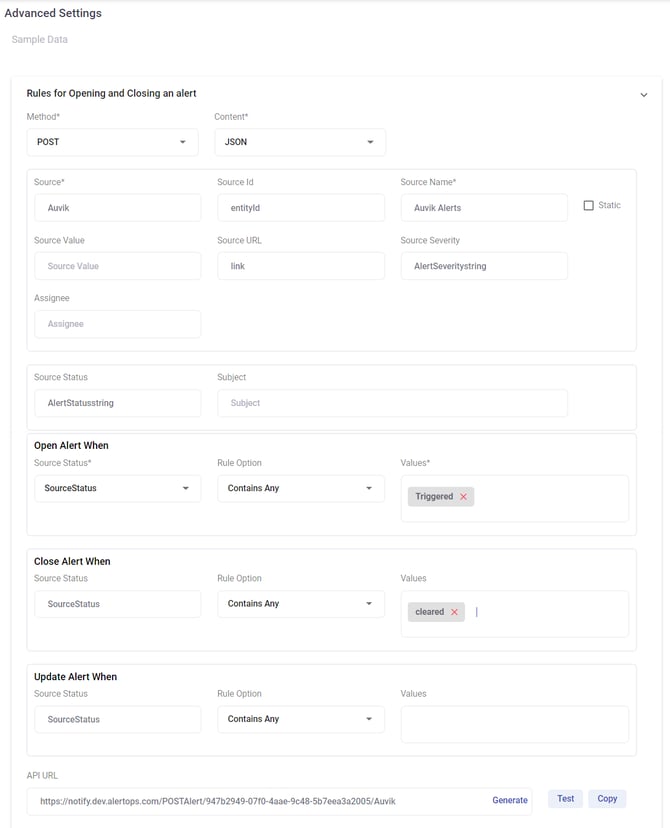This screenshot has width=670, height=828.
Task: Click the API URL text field
Action: 250,800
